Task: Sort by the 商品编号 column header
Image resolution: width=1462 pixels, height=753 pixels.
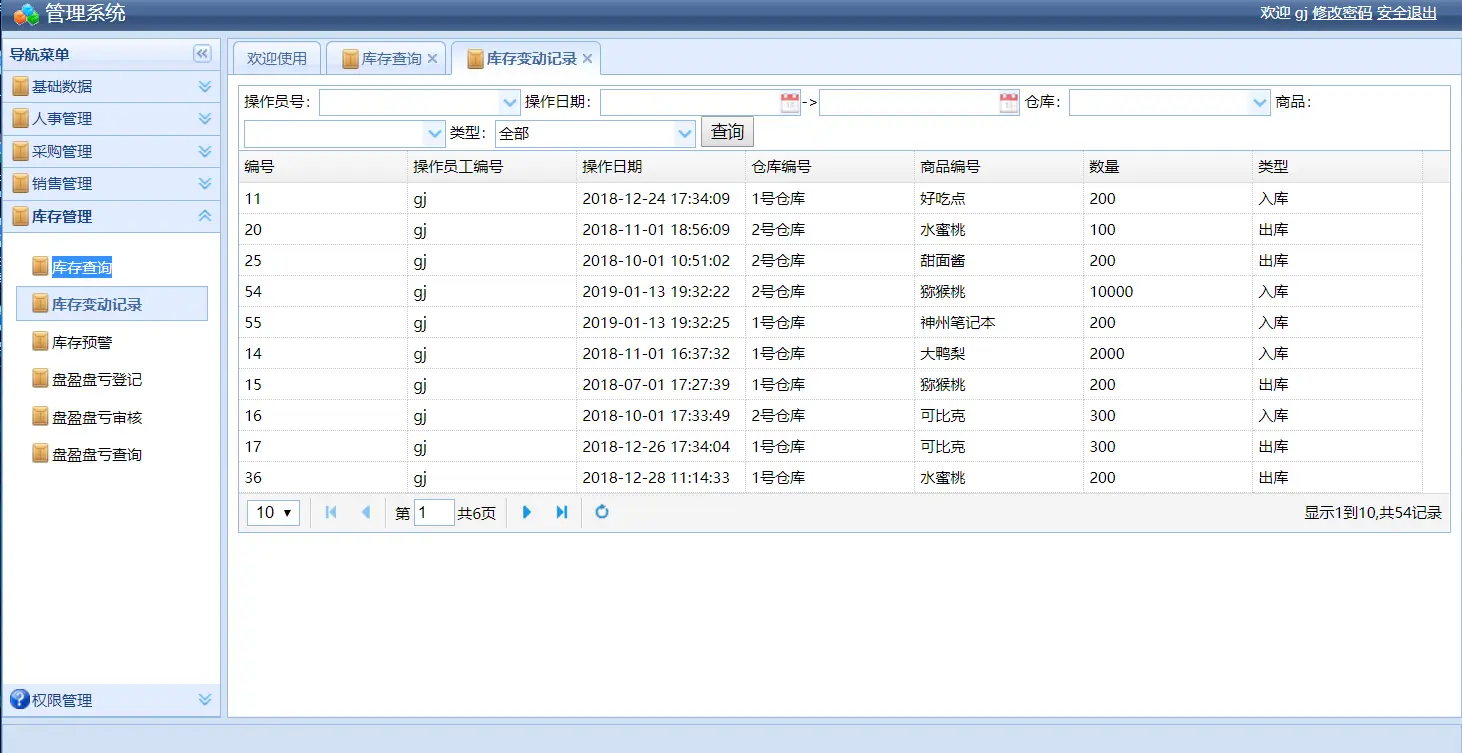Action: (999, 167)
